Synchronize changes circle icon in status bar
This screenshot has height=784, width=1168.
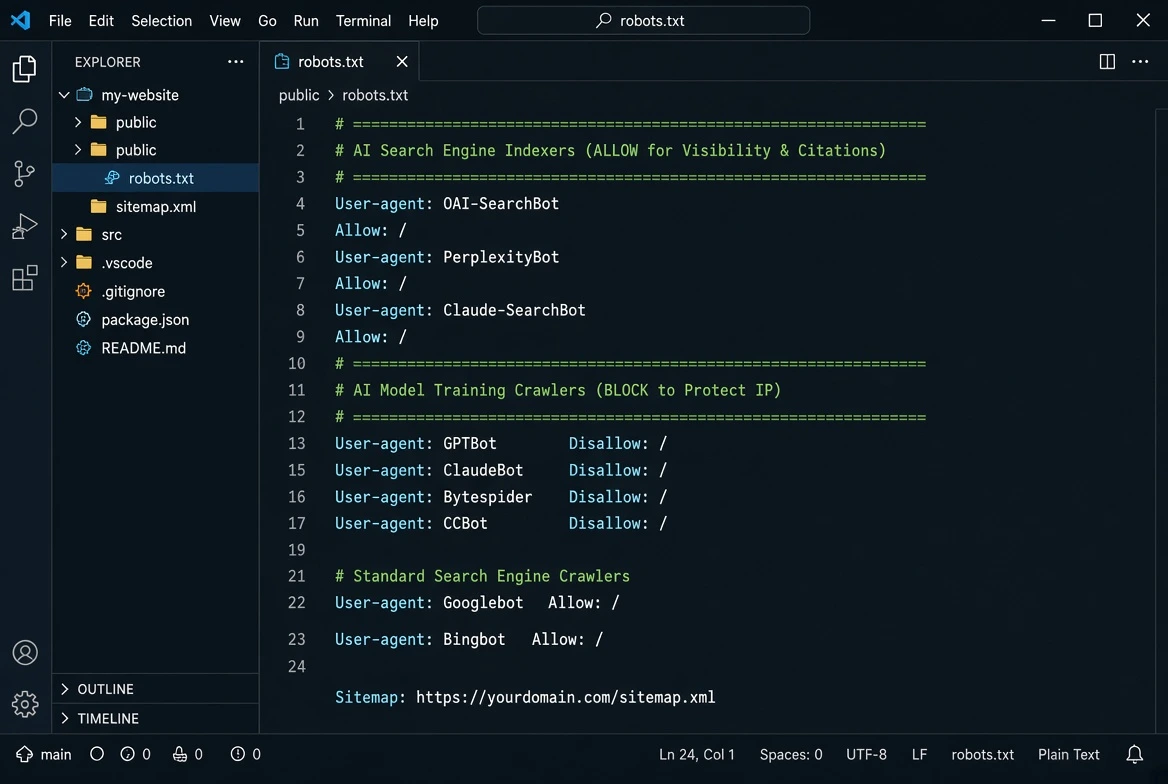coord(97,754)
